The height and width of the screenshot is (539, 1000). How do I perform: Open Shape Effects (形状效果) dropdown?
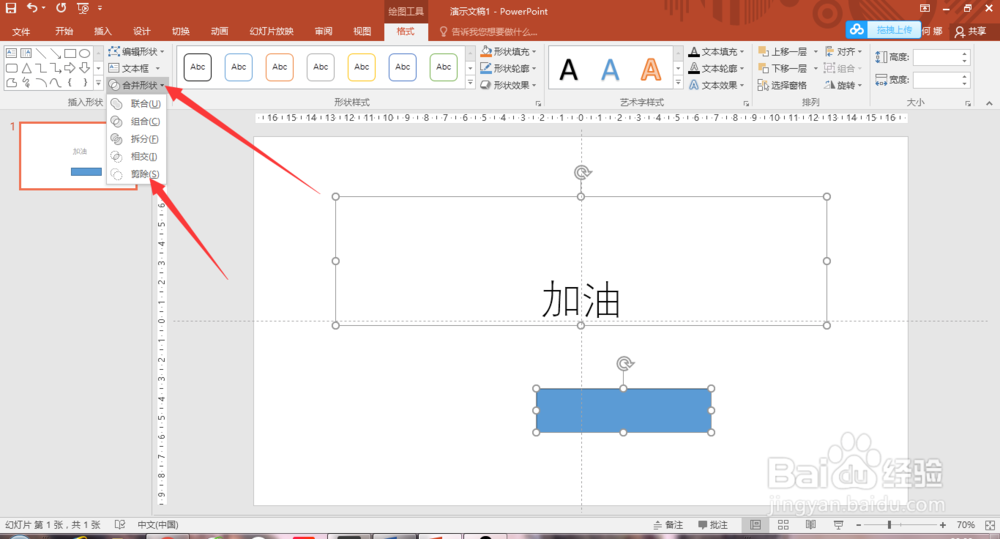508,85
